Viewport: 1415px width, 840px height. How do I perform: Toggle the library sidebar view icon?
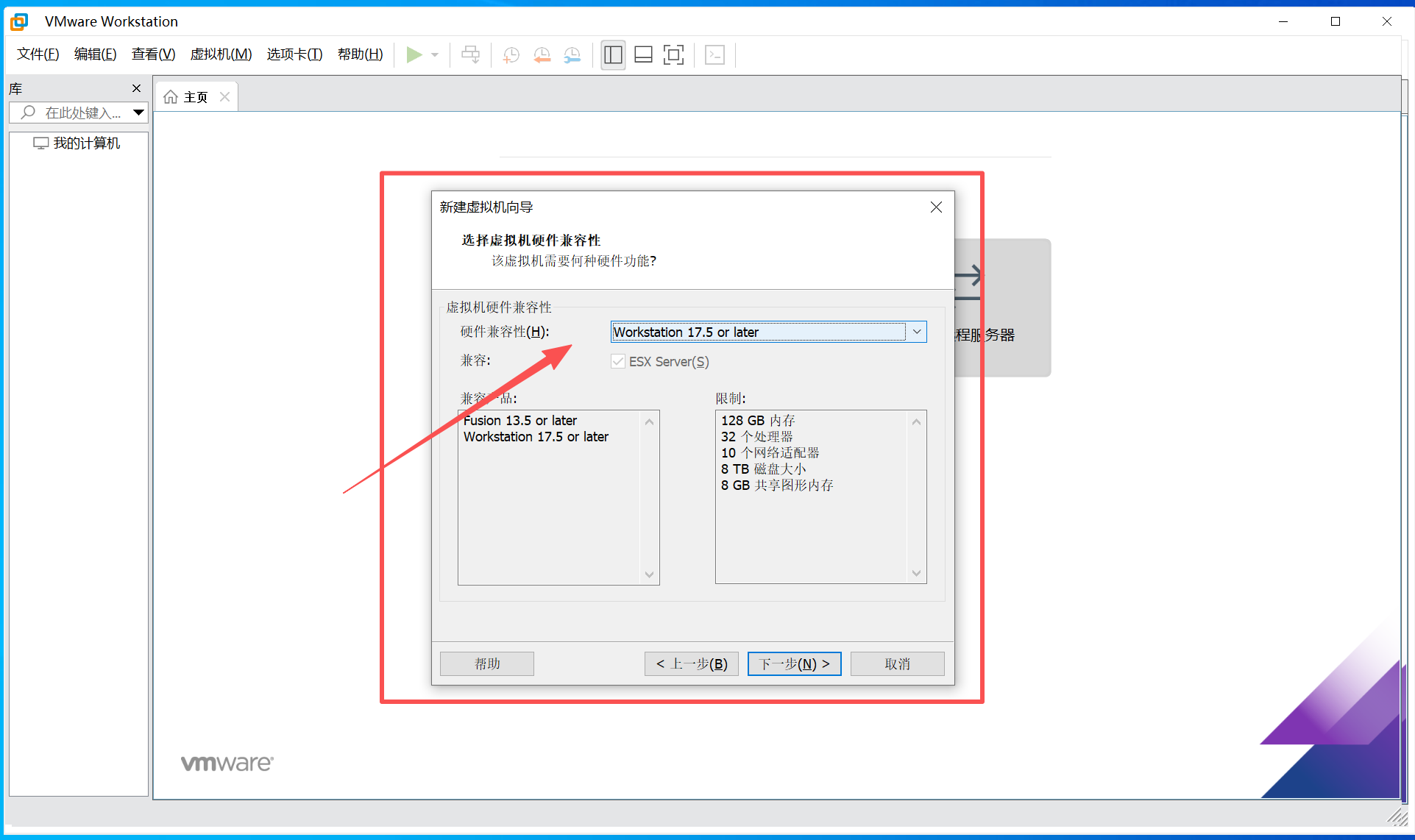[x=613, y=54]
